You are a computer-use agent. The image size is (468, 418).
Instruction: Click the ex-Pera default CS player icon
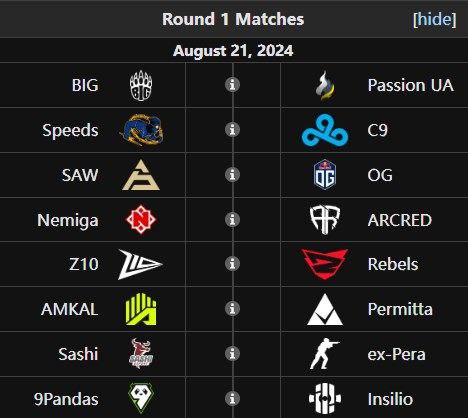(x=325, y=354)
